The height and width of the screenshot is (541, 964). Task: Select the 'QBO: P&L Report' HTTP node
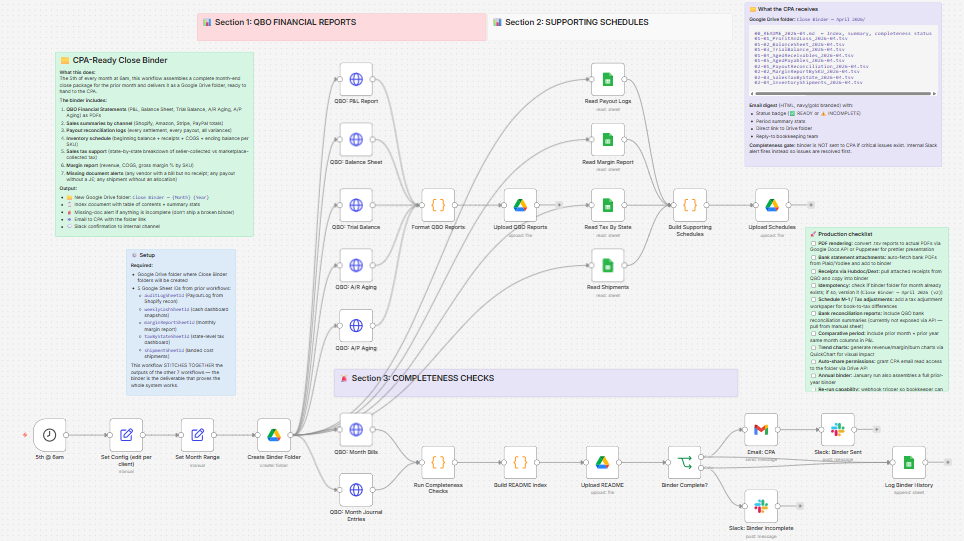[356, 79]
